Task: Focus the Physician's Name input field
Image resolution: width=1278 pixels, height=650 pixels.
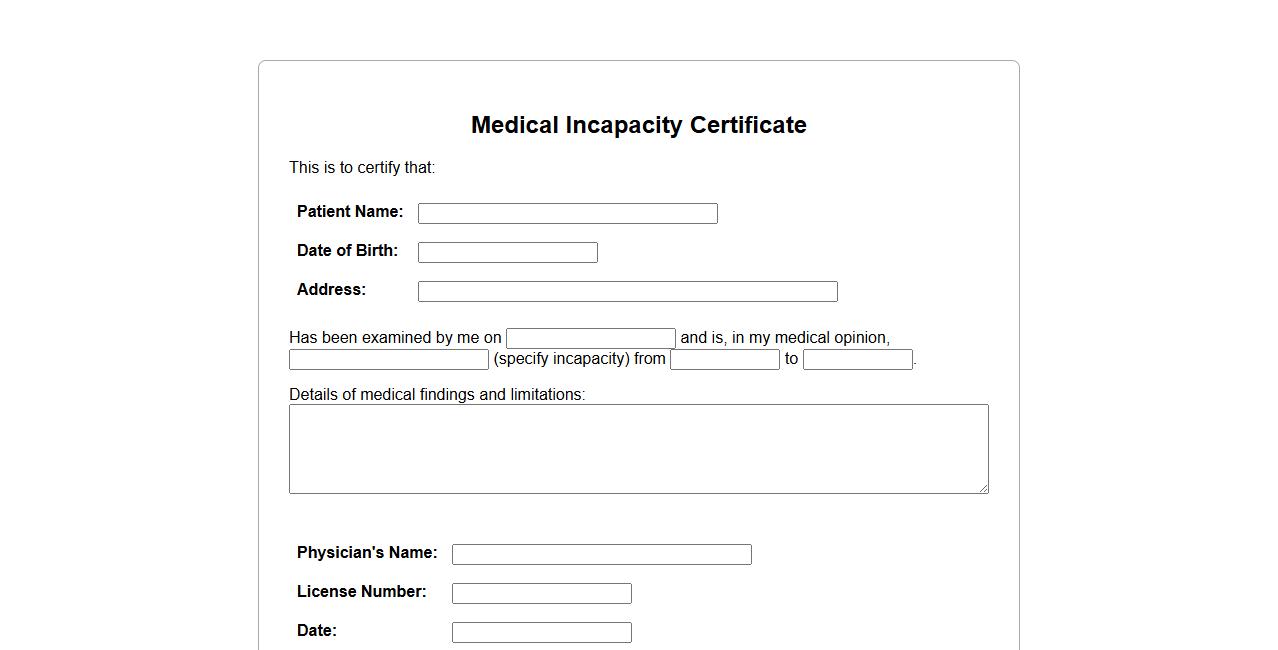Action: (x=601, y=554)
